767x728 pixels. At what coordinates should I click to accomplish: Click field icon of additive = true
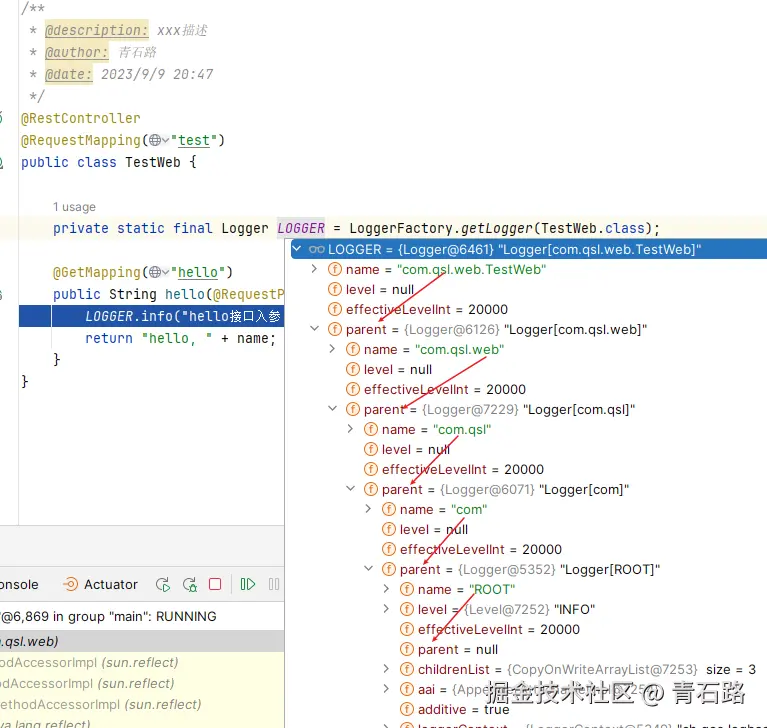pos(407,709)
